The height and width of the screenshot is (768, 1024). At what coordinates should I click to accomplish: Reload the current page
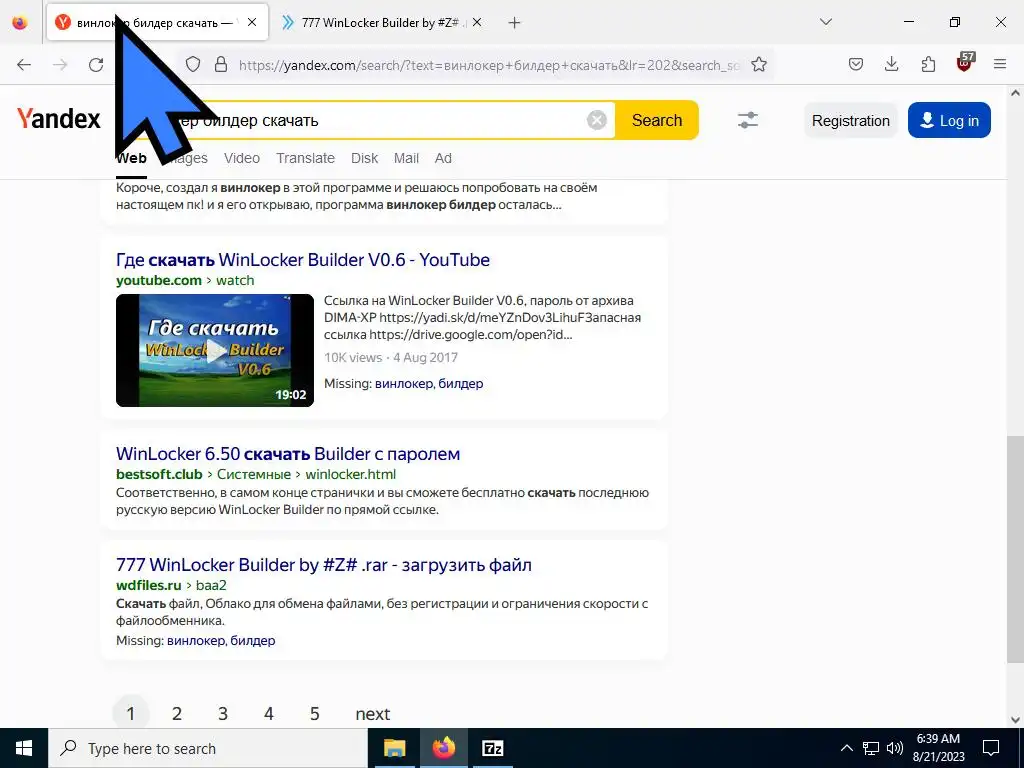pos(96,65)
